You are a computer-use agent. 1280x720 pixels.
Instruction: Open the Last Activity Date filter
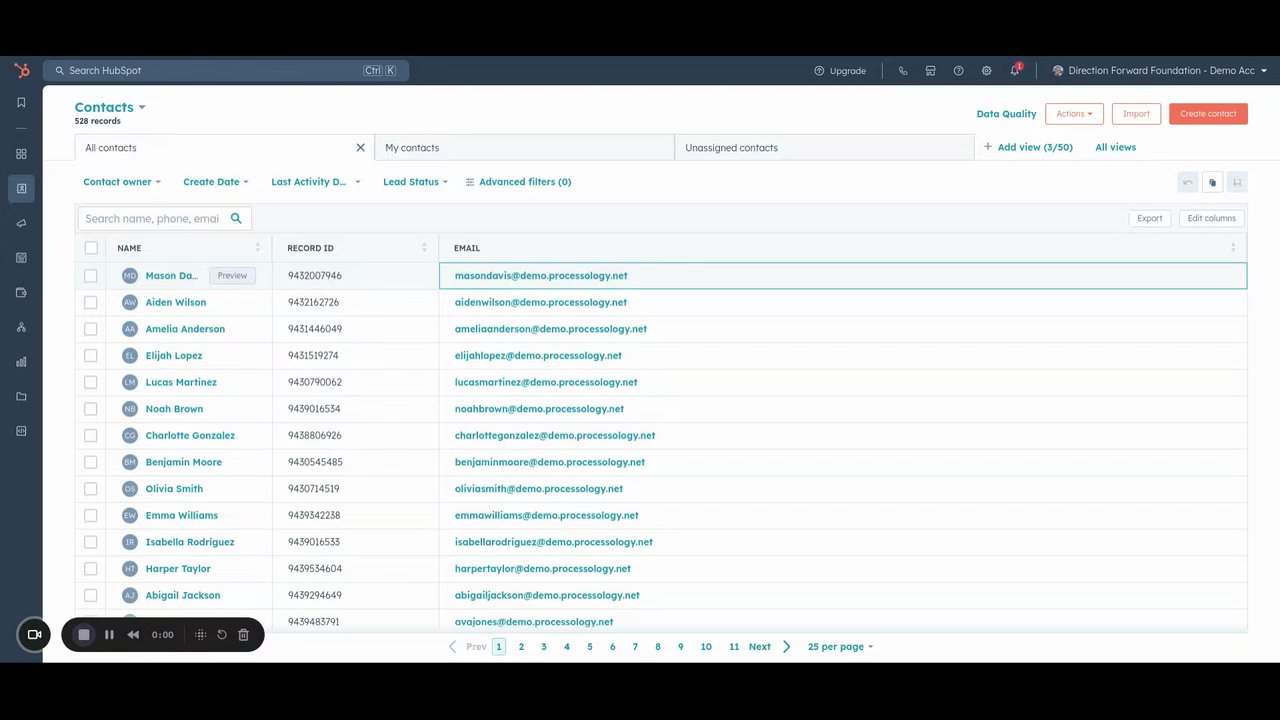coord(316,182)
